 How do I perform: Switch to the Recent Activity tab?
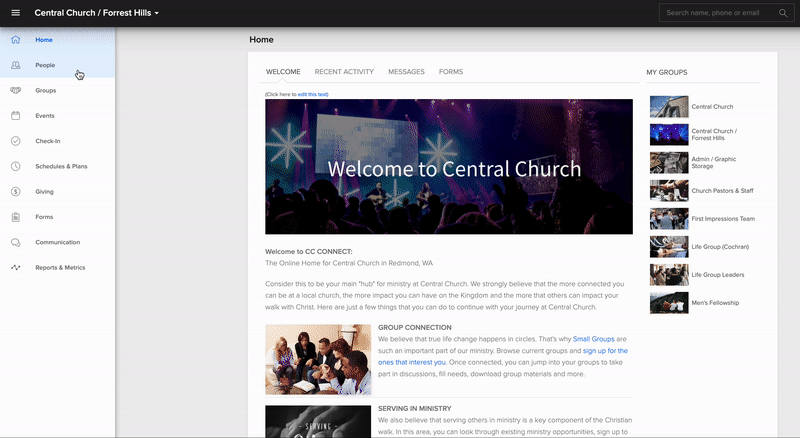(344, 72)
